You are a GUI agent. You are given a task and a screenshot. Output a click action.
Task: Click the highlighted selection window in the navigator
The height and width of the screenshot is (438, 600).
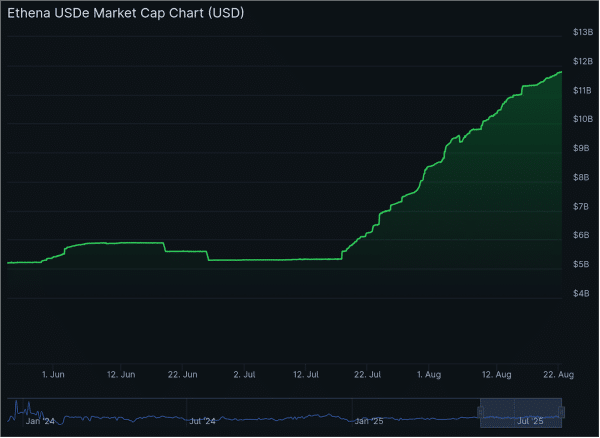521,410
